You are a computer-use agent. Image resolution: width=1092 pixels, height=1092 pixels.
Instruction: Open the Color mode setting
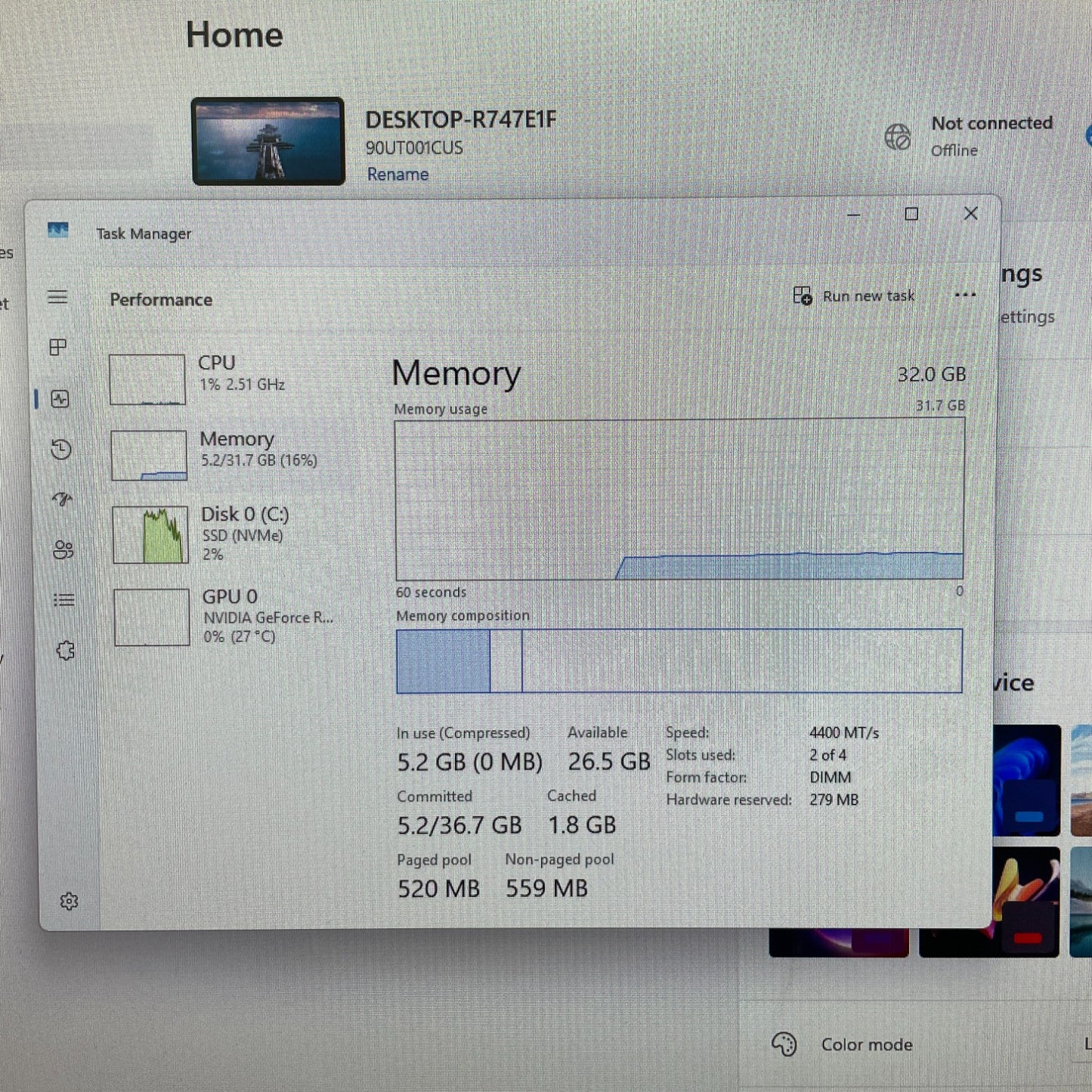866,1044
